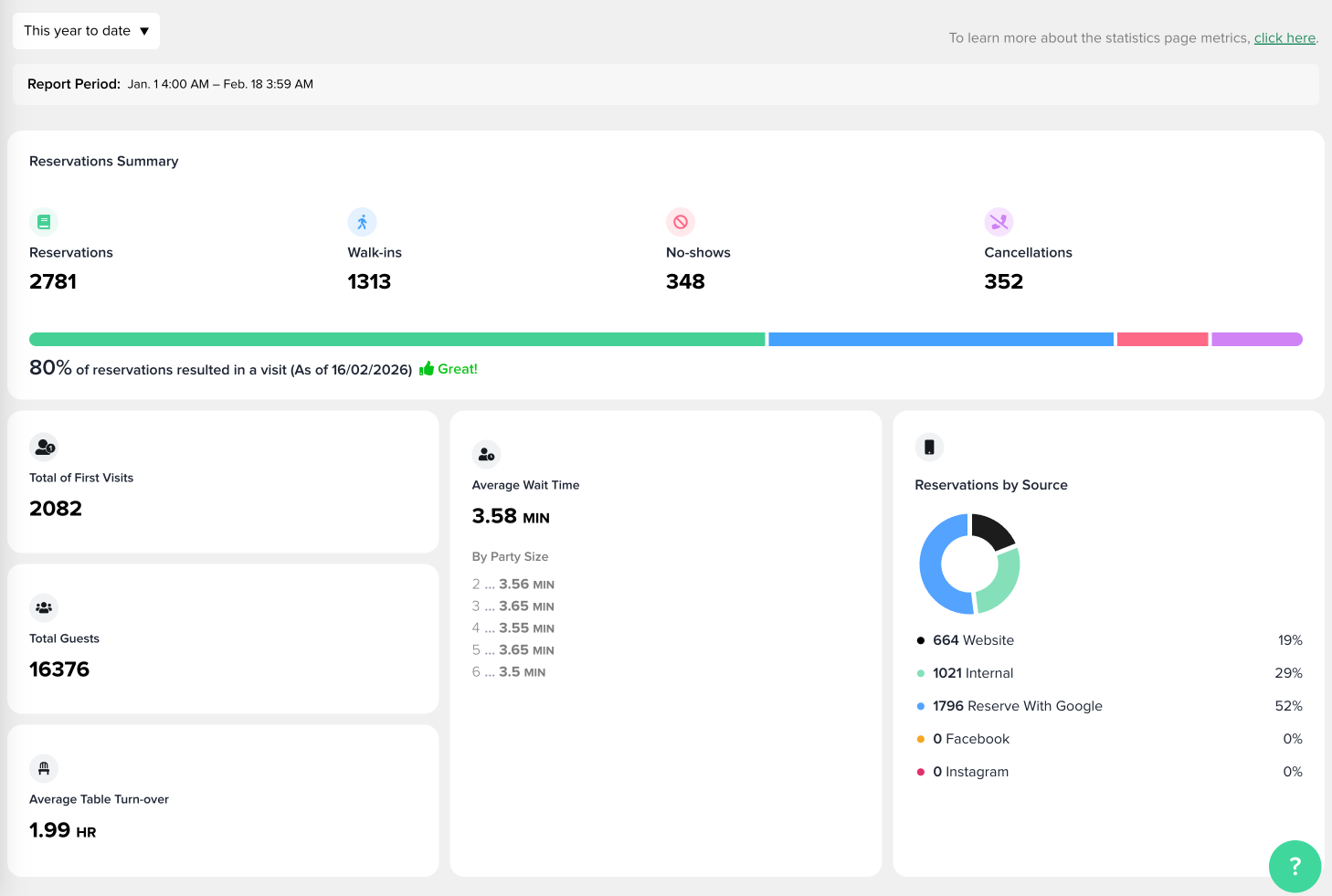Viewport: 1332px width, 896px height.
Task: Click the green thumbs-up Great icon
Action: point(427,369)
